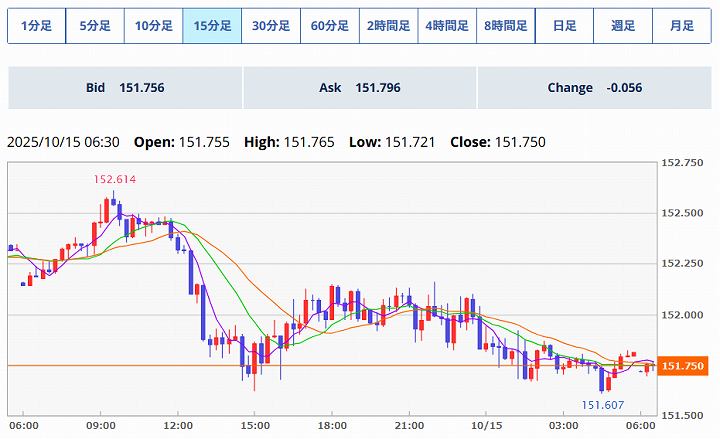720x439 pixels.
Task: Switch to 60分足 timeframe
Action: (x=330, y=26)
